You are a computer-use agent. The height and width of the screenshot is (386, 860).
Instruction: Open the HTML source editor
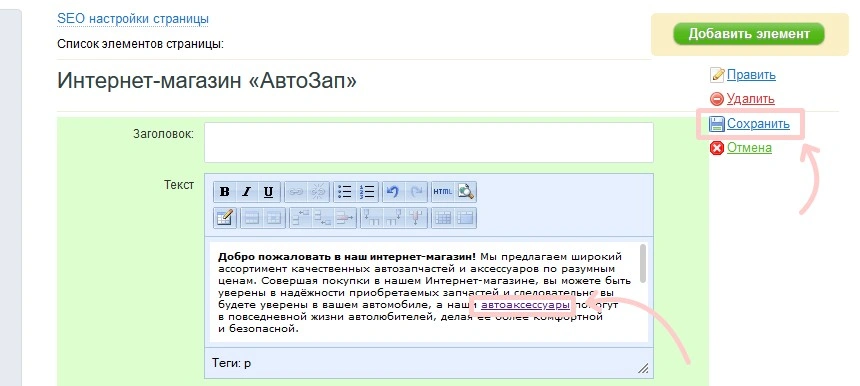(443, 192)
